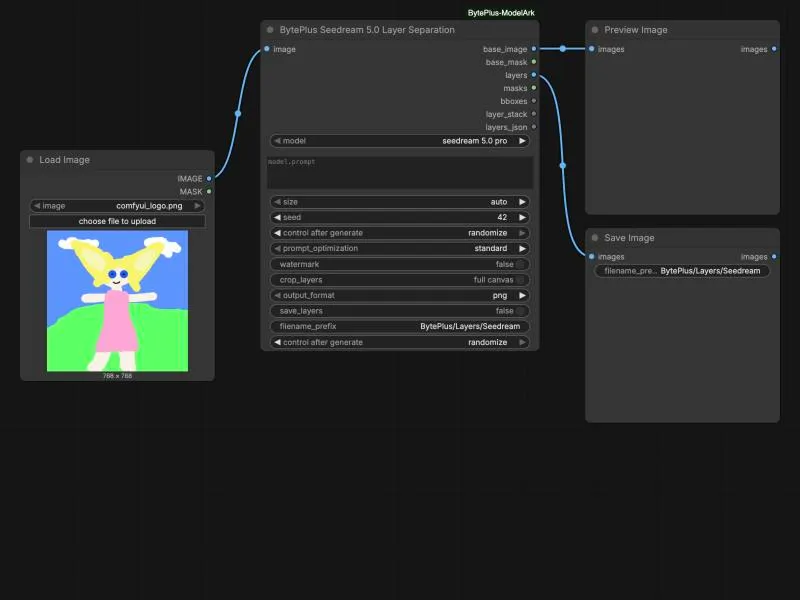Click the Load Image node title
The height and width of the screenshot is (600, 800).
point(64,160)
